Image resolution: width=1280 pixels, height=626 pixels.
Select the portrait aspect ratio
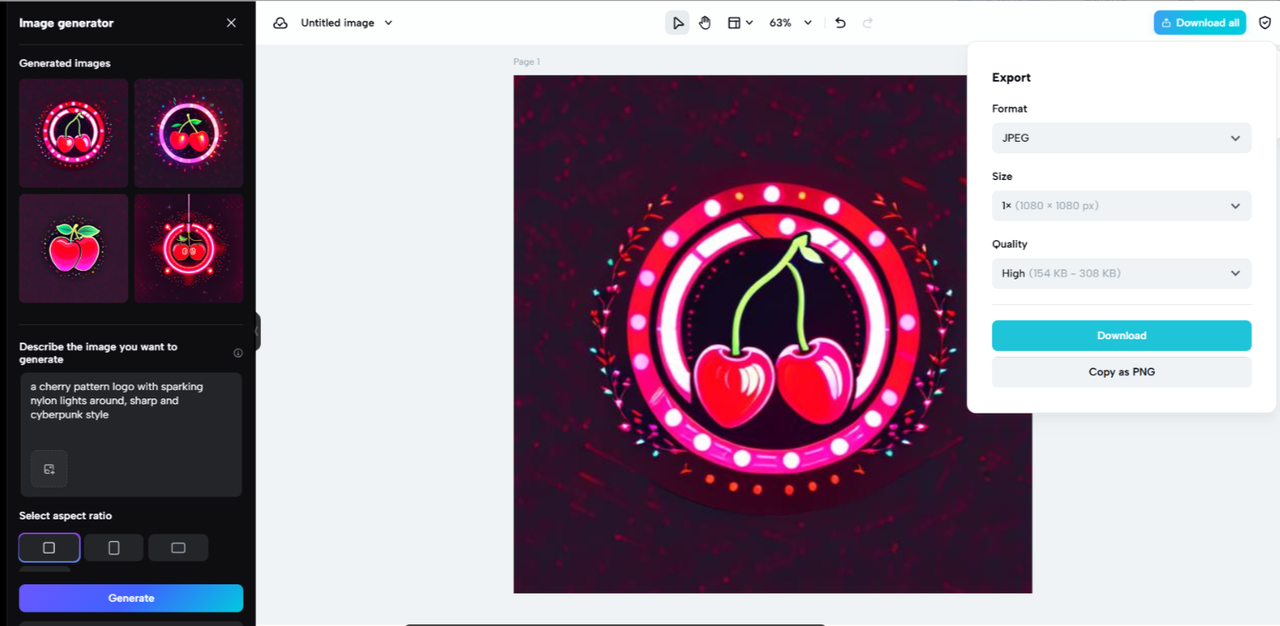point(113,547)
